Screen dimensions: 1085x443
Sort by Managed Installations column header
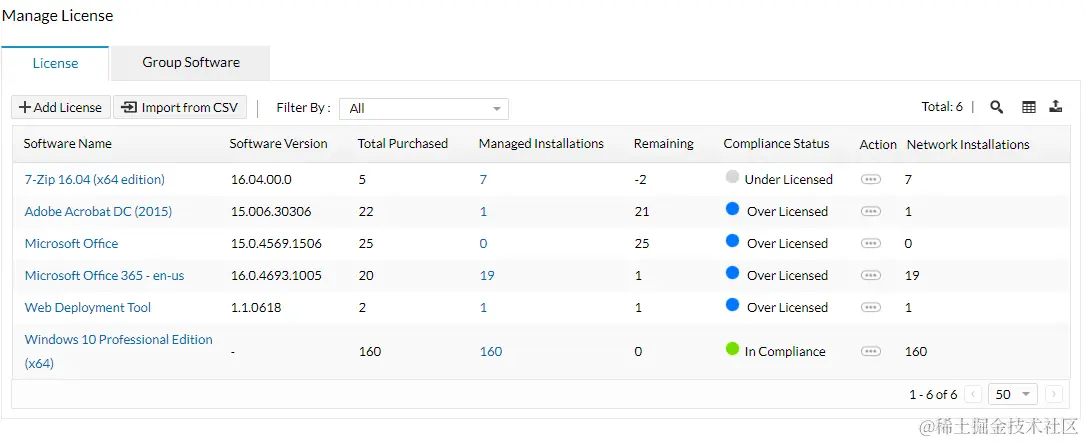541,144
